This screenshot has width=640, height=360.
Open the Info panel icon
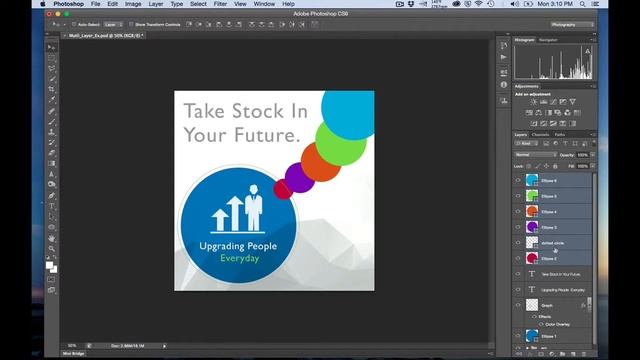tap(504, 85)
